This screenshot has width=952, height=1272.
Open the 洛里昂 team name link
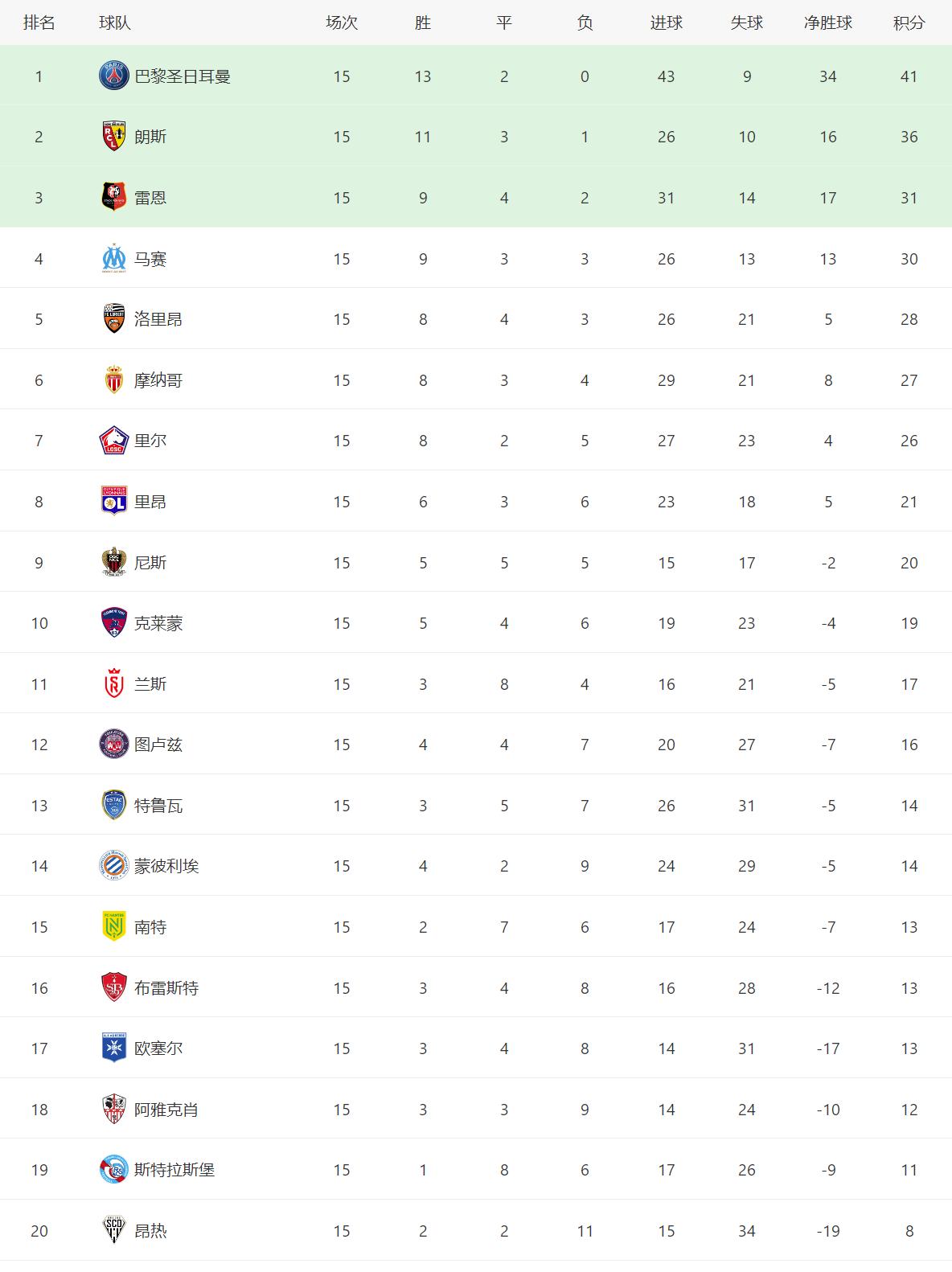158,319
